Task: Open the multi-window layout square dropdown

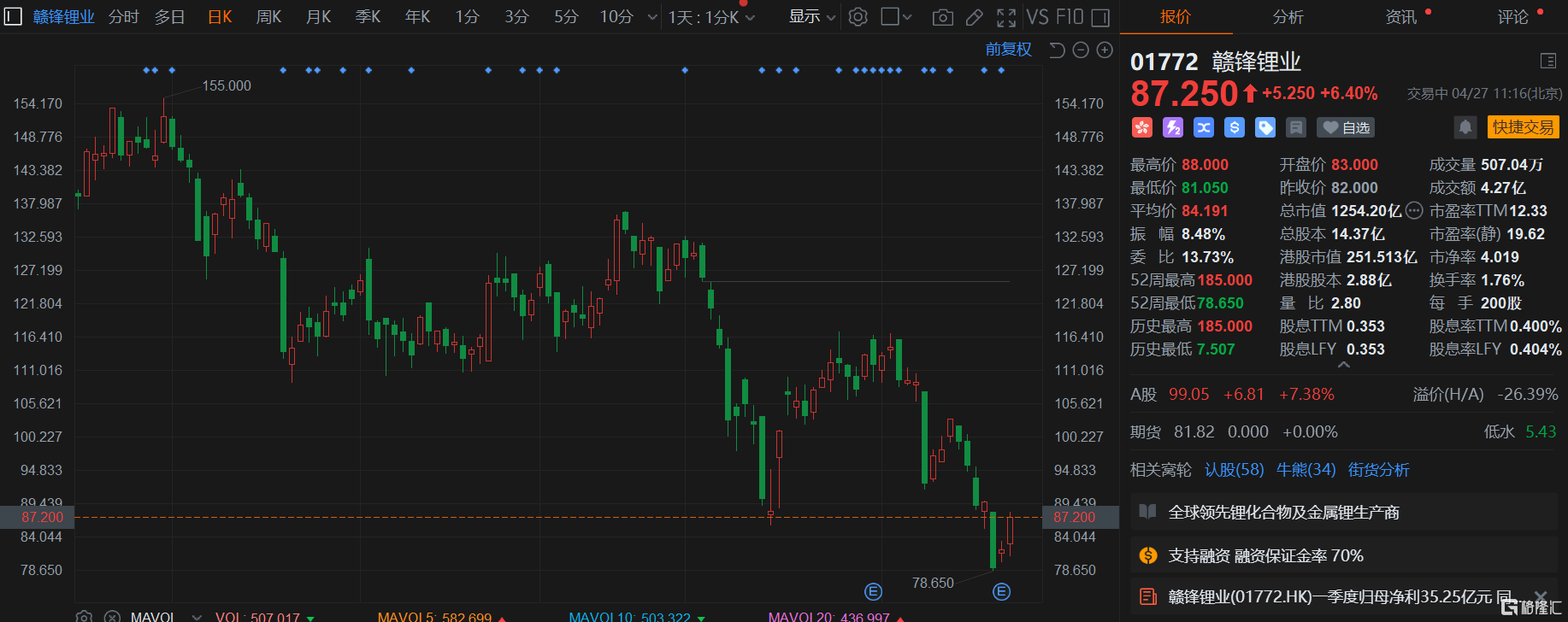Action: click(897, 17)
